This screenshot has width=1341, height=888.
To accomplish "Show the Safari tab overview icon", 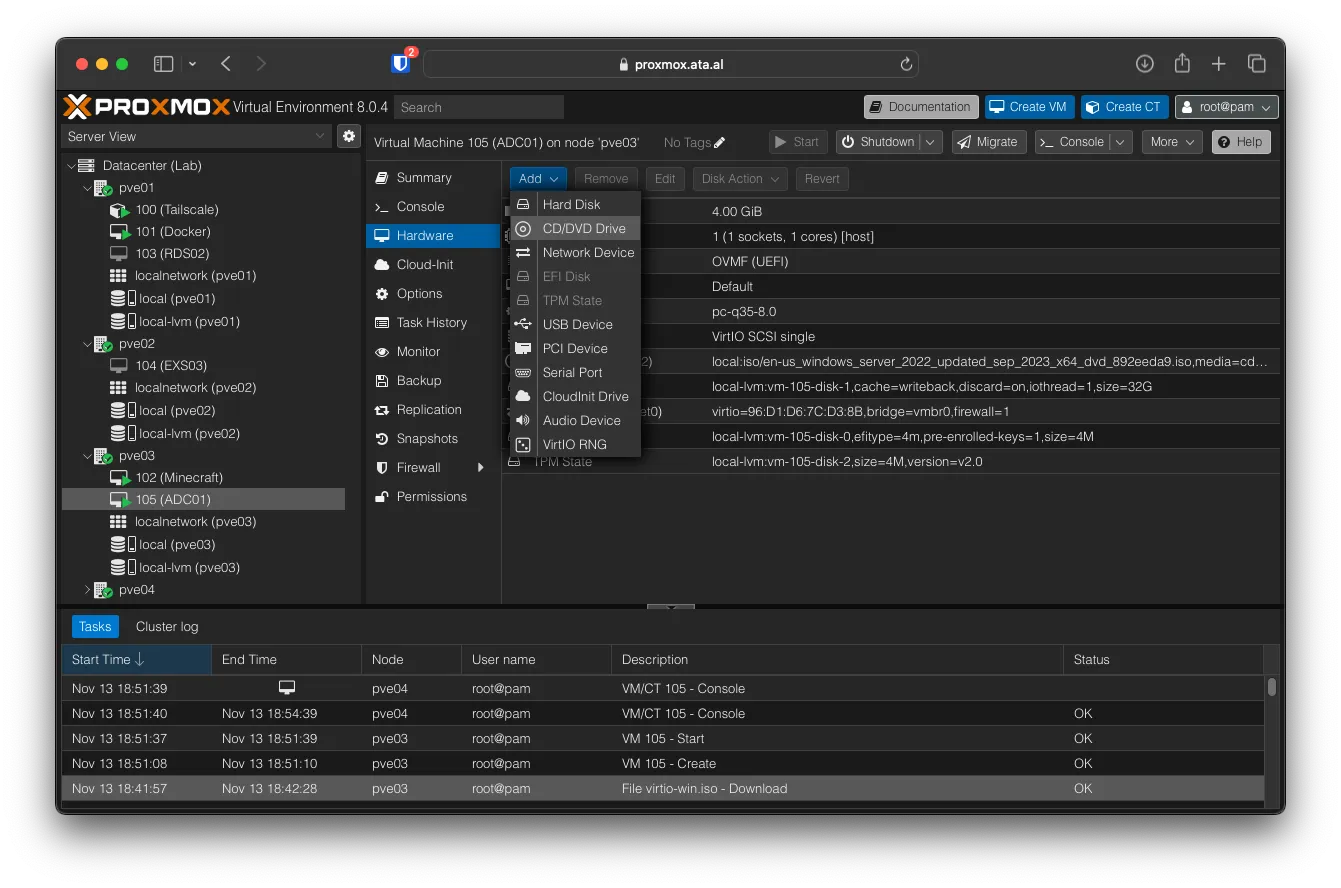I will [1257, 64].
